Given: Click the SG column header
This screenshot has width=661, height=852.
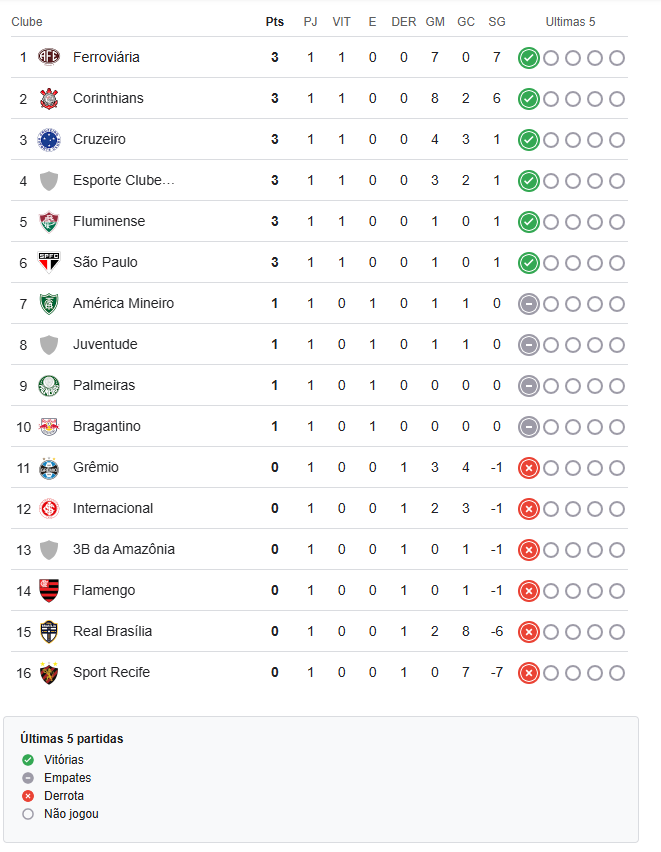Looking at the screenshot, I should coord(497,22).
